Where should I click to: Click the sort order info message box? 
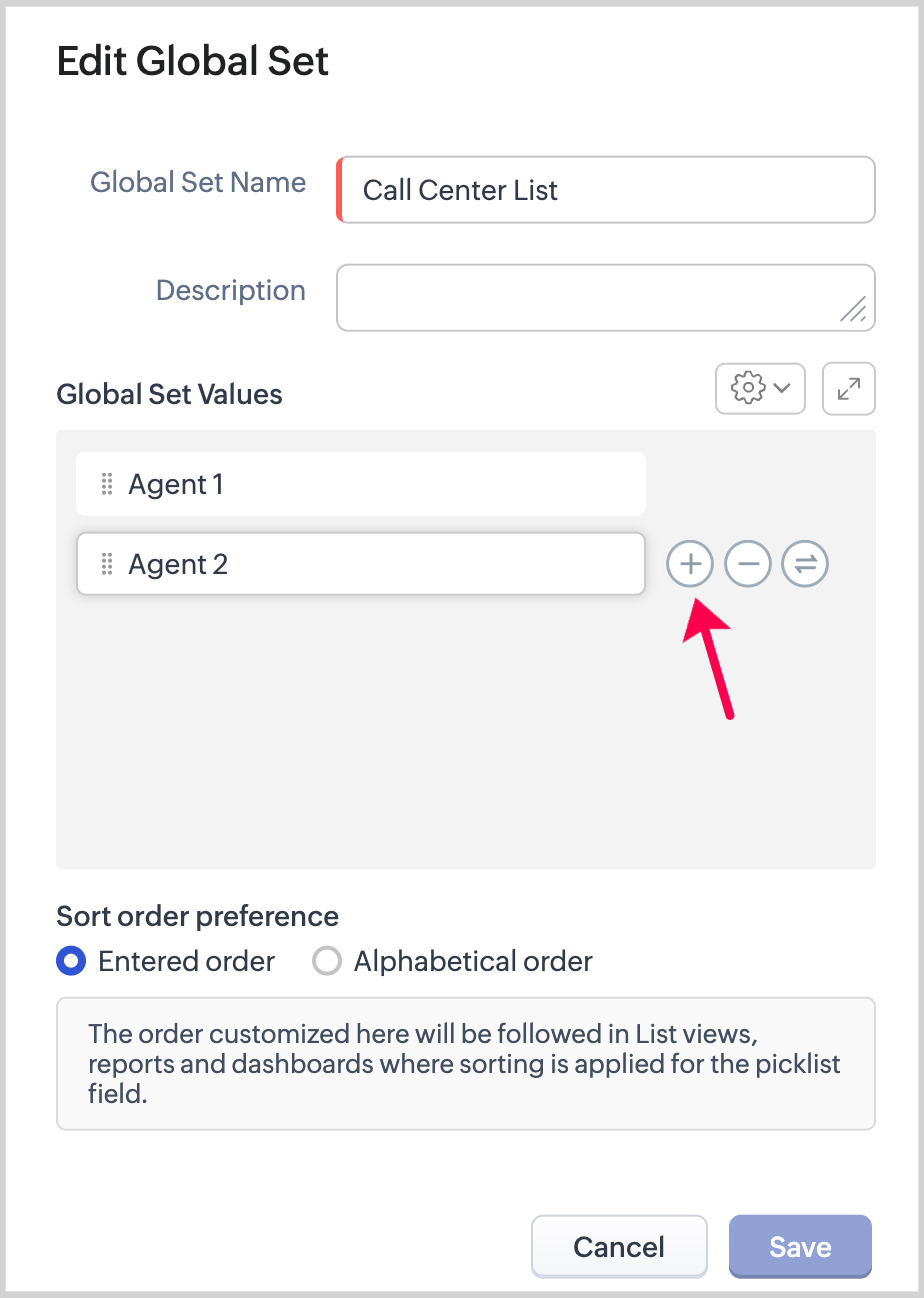[466, 1063]
